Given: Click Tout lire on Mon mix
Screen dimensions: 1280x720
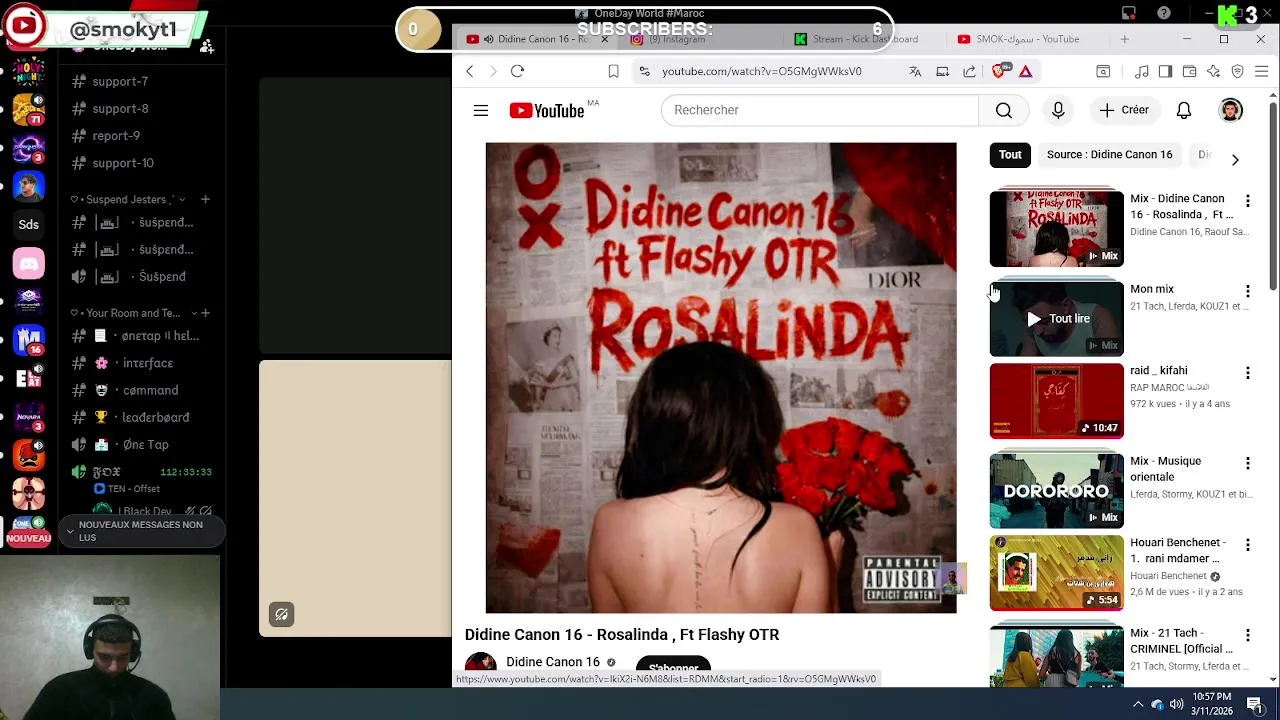Looking at the screenshot, I should coord(1058,319).
